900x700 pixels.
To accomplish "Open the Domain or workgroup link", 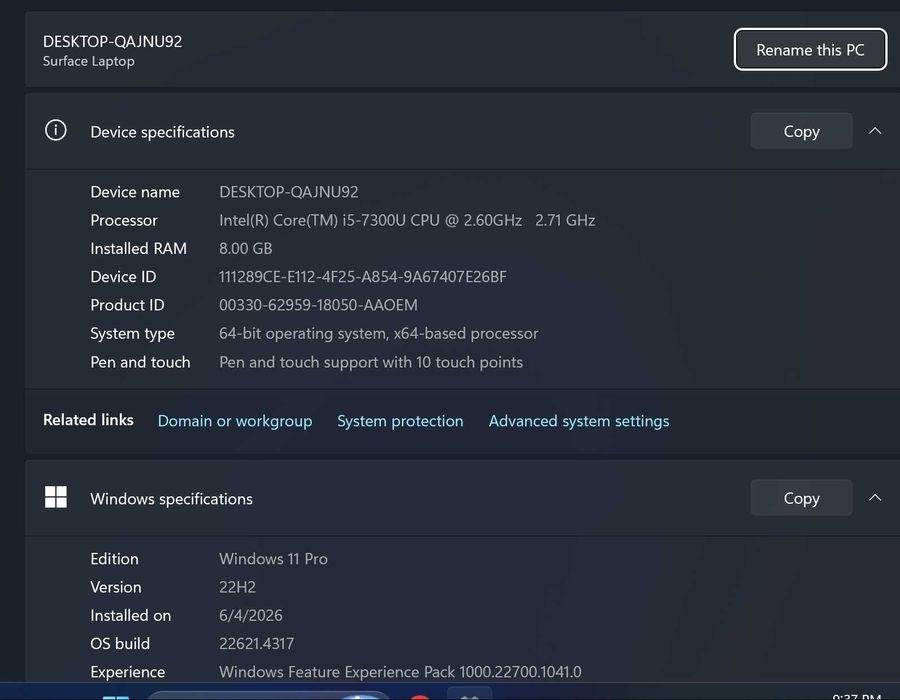I will point(235,421).
